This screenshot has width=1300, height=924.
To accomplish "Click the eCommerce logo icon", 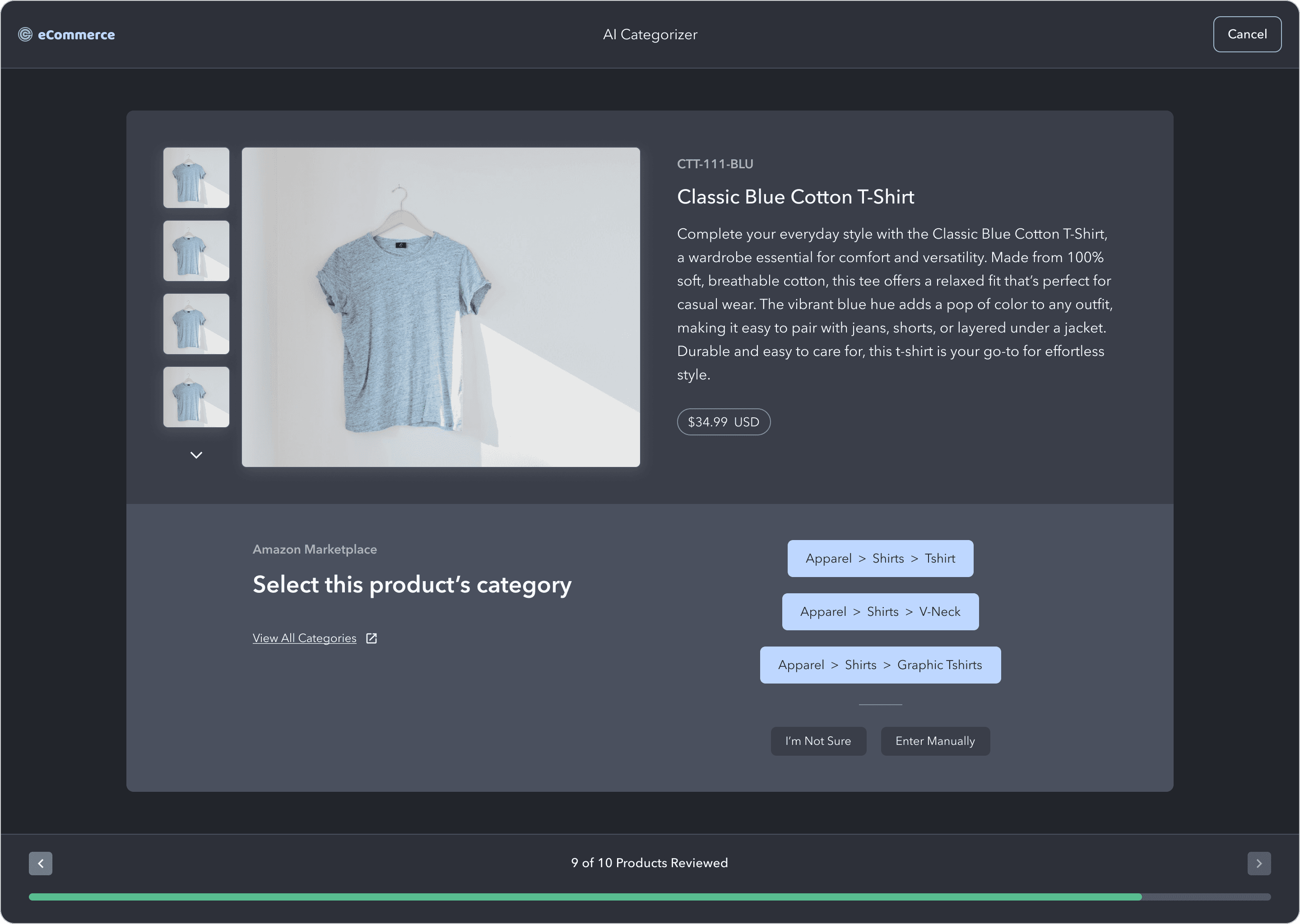I will (x=25, y=35).
